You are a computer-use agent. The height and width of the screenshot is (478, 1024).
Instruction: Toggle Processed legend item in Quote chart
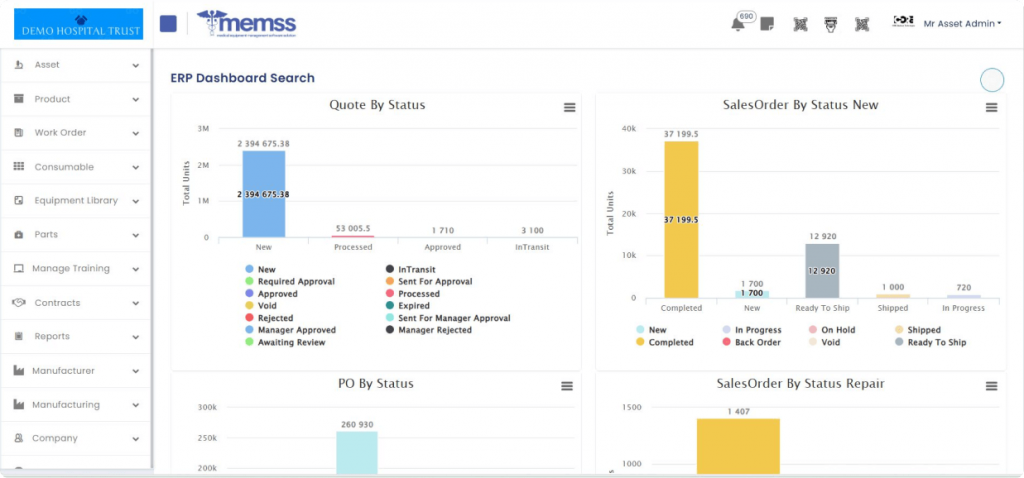[412, 294]
